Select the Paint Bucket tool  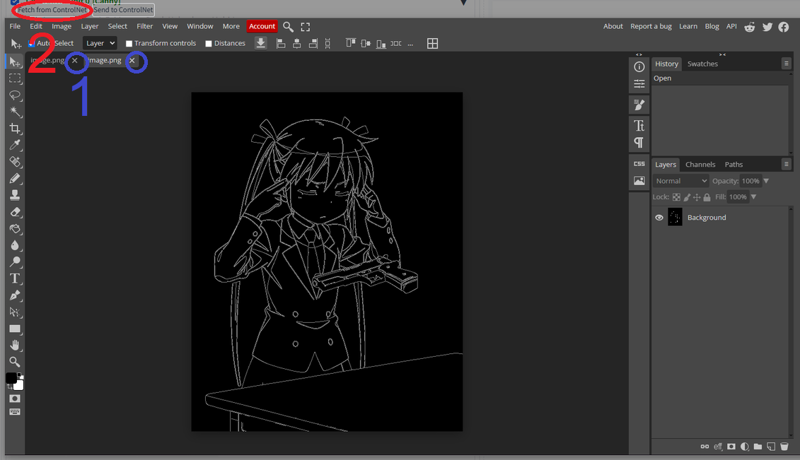click(15, 228)
